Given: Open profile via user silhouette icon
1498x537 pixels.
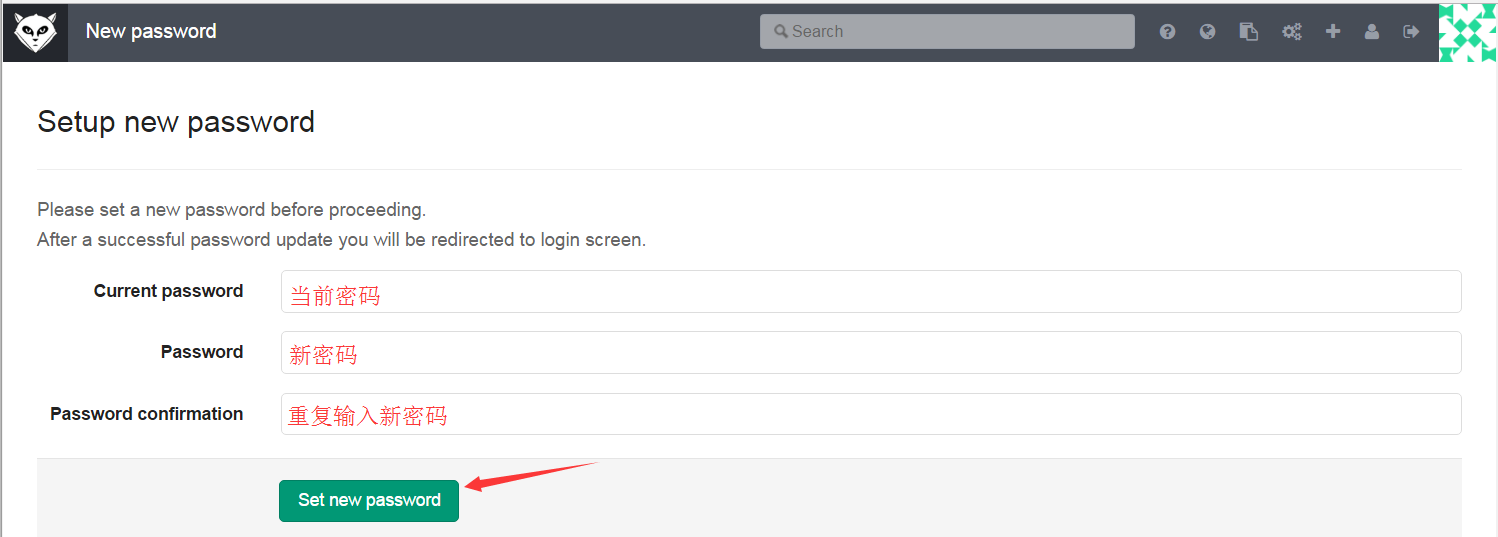Looking at the screenshot, I should [1372, 32].
